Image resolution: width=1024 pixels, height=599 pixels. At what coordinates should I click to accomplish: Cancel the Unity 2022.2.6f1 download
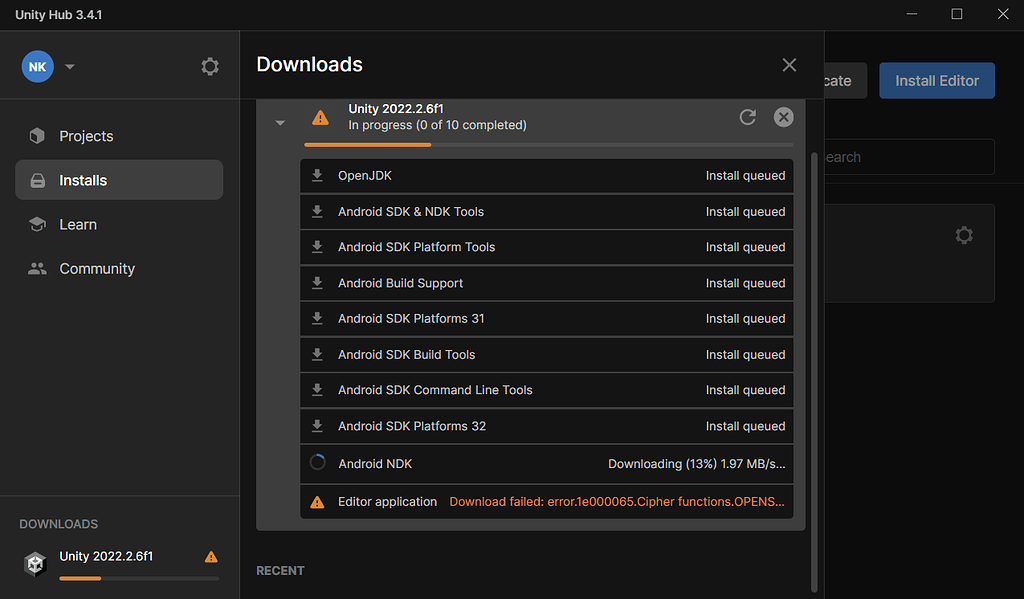point(783,117)
